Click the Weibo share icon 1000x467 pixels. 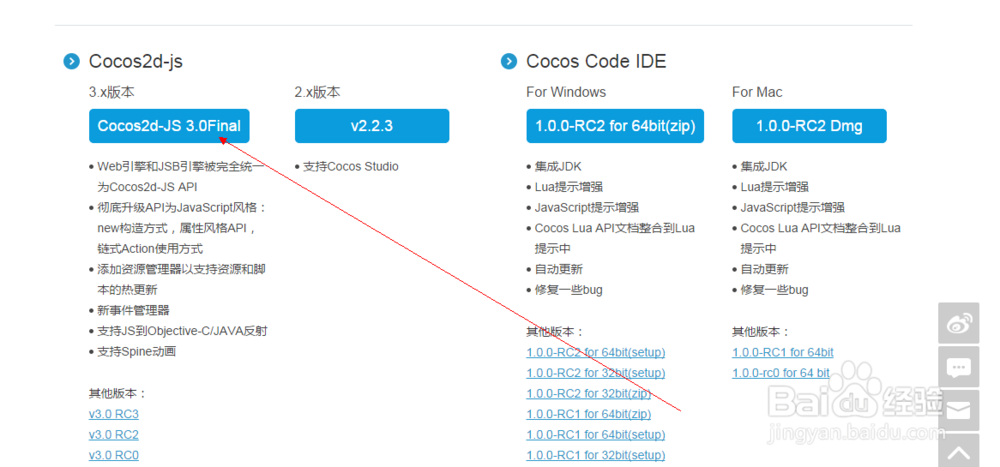tap(959, 323)
